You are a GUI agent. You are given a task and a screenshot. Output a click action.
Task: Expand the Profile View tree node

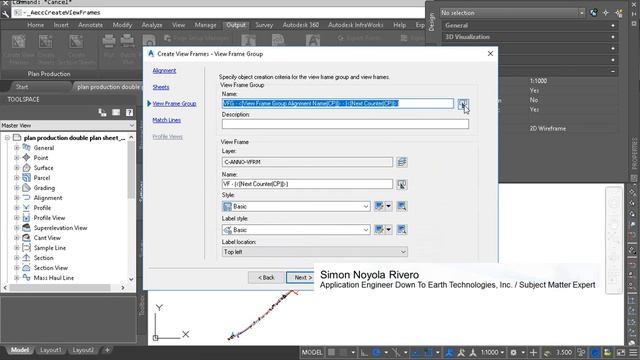click(x=17, y=218)
